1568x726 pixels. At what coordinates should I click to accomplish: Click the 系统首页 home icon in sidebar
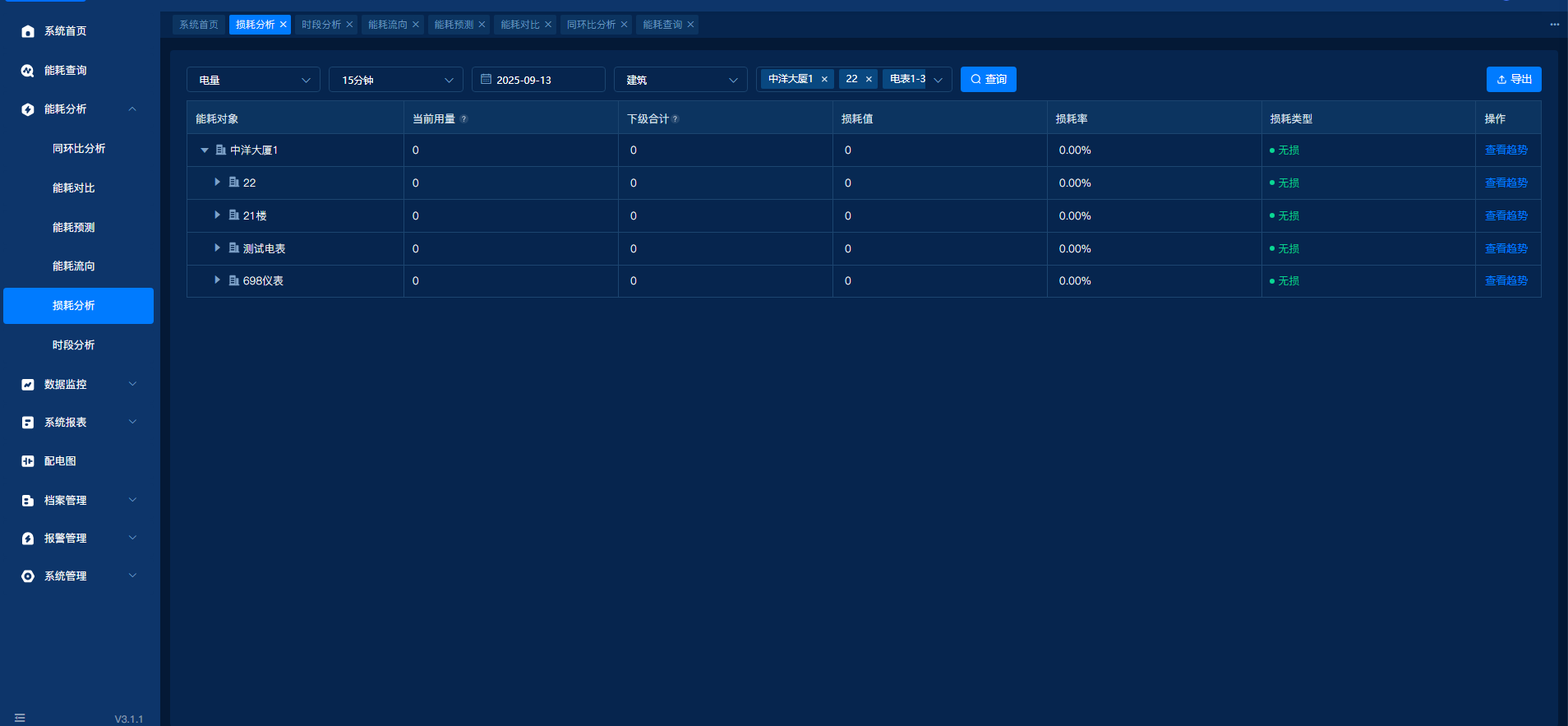coord(28,31)
